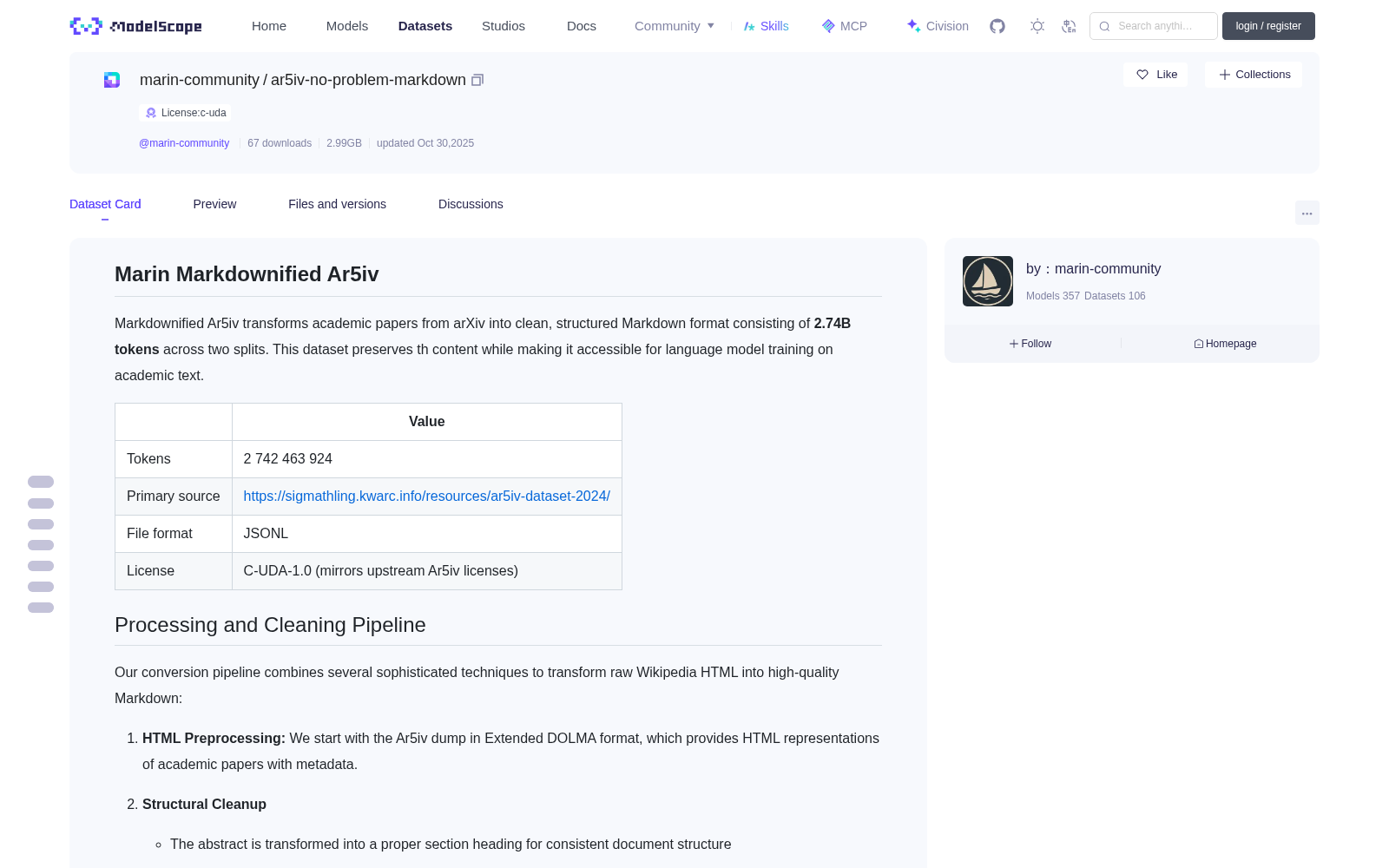1389x868 pixels.
Task: Switch to Files and versions tab
Action: [337, 204]
